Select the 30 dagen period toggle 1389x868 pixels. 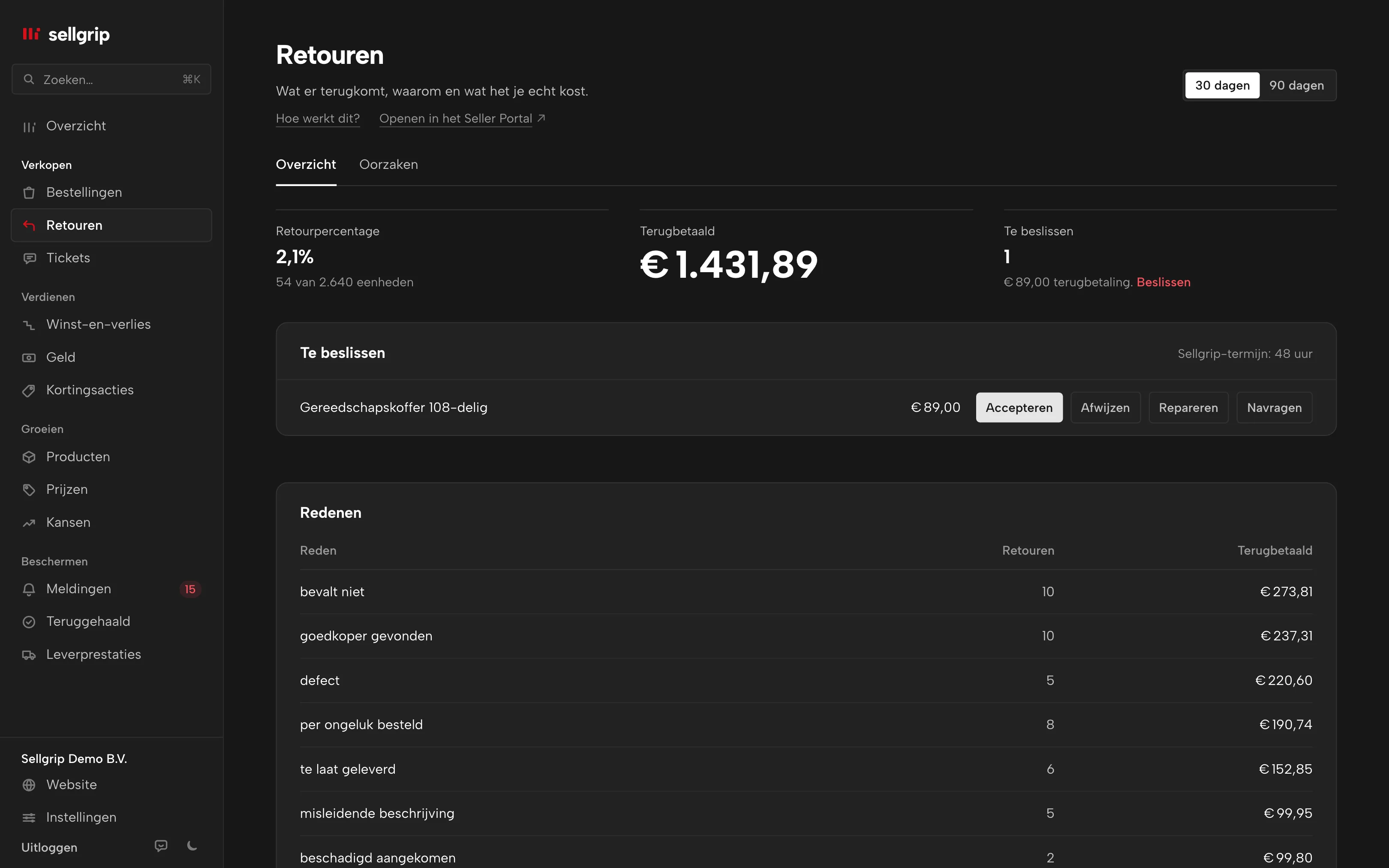[x=1222, y=86]
